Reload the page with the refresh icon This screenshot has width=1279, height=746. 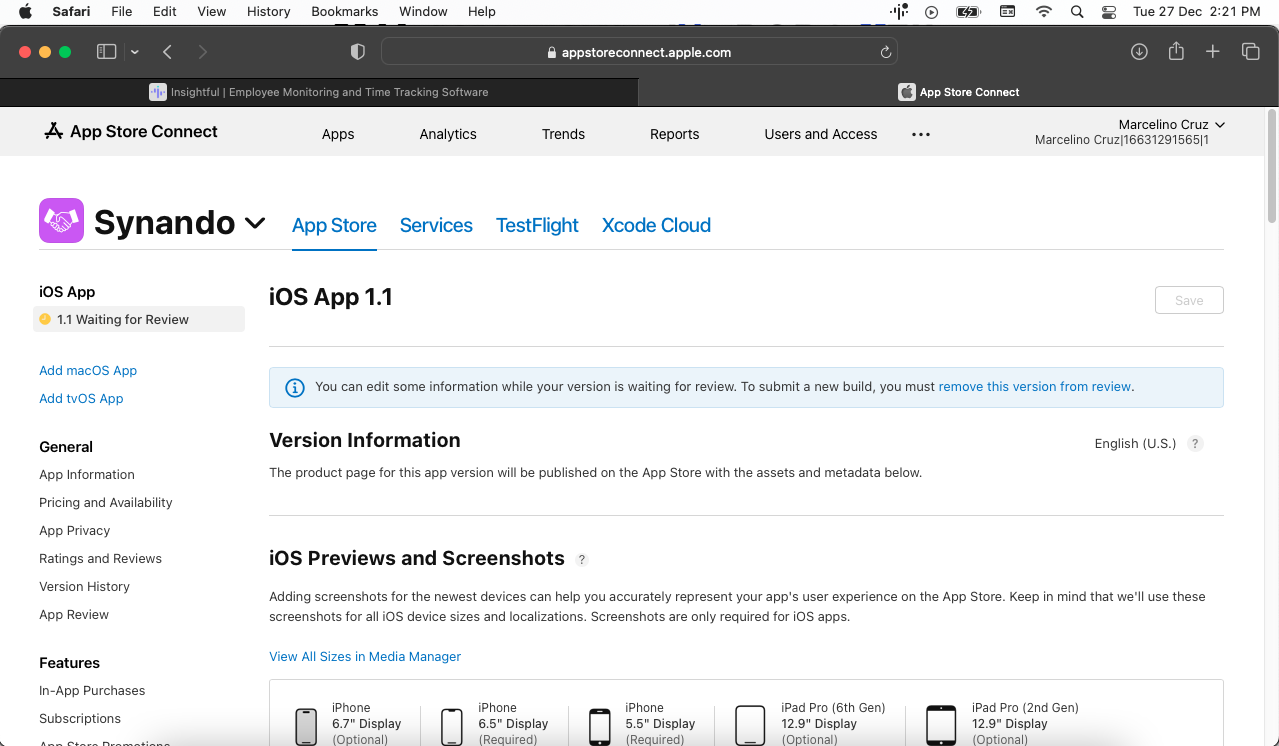click(x=885, y=52)
